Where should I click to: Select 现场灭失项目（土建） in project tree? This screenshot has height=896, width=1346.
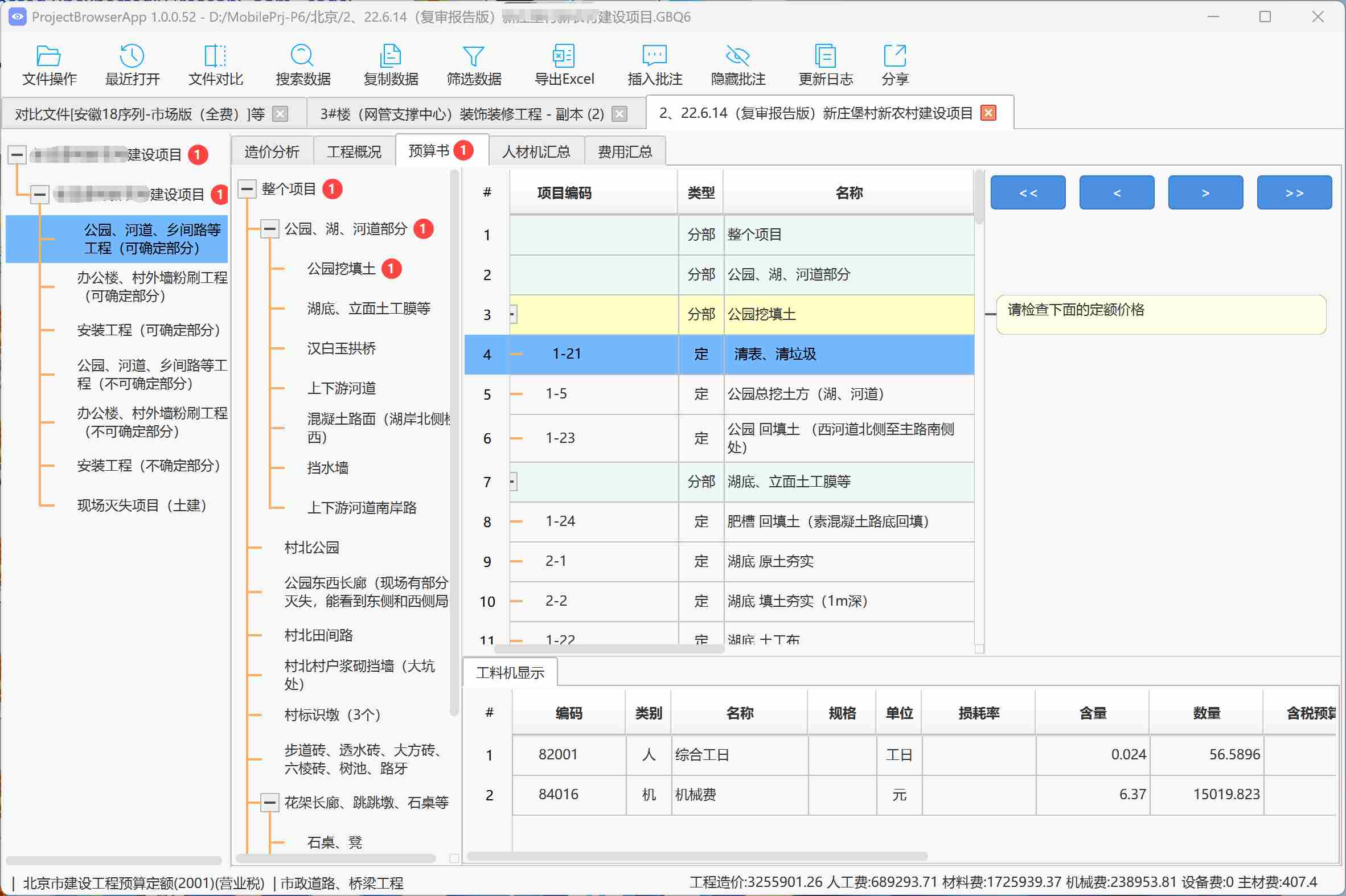pyautogui.click(x=142, y=505)
